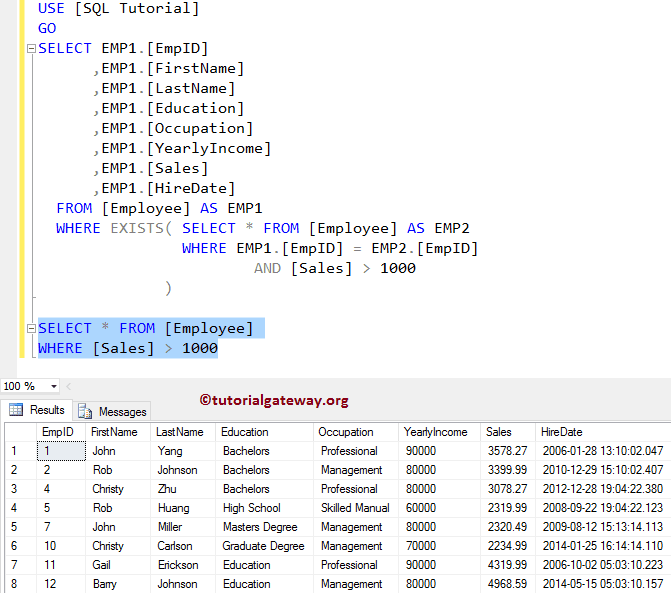Screen dimensions: 671x593
Task: Click the Sales value 4319.99
Action: click(x=508, y=565)
